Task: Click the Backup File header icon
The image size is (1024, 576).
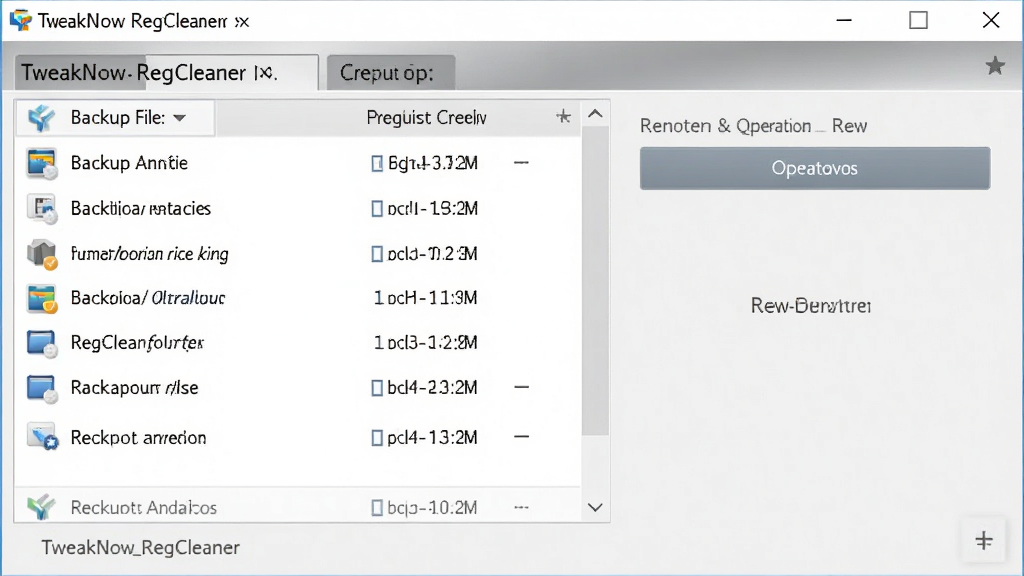Action: (x=41, y=118)
